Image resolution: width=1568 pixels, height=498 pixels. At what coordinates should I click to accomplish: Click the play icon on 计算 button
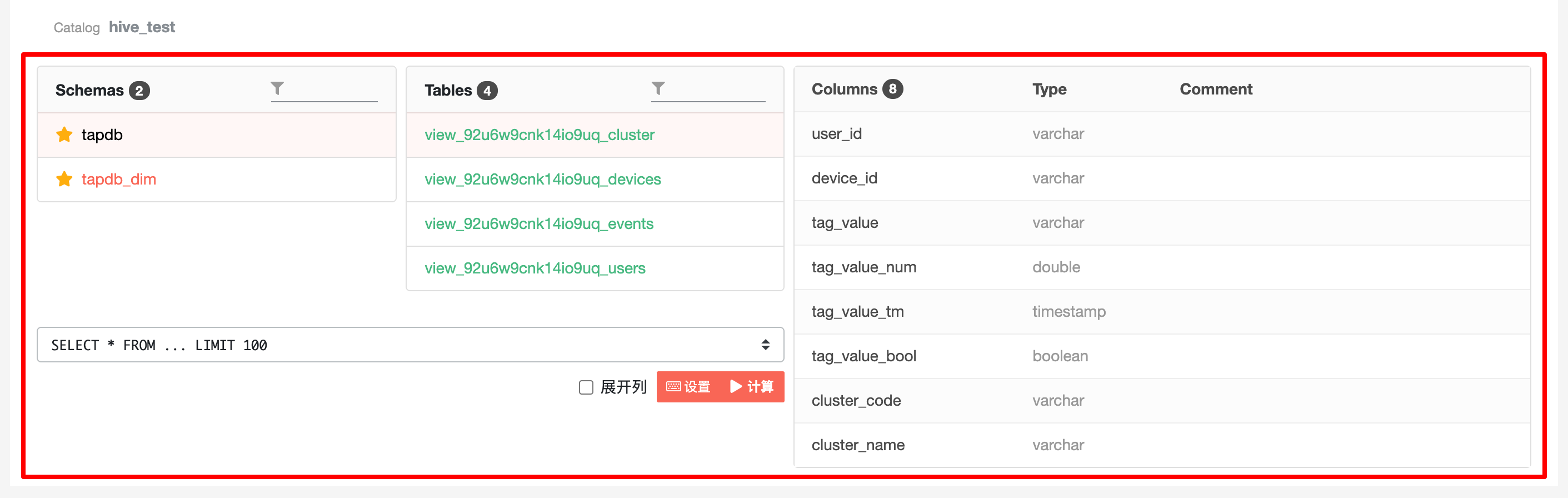pos(736,387)
